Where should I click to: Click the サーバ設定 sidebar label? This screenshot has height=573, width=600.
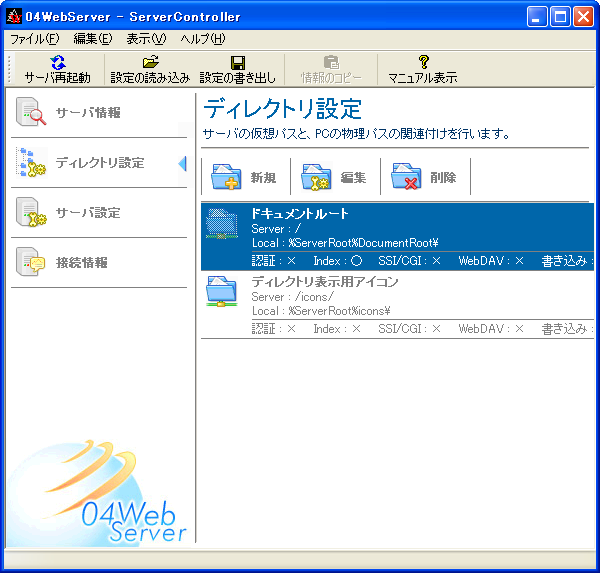(88, 213)
